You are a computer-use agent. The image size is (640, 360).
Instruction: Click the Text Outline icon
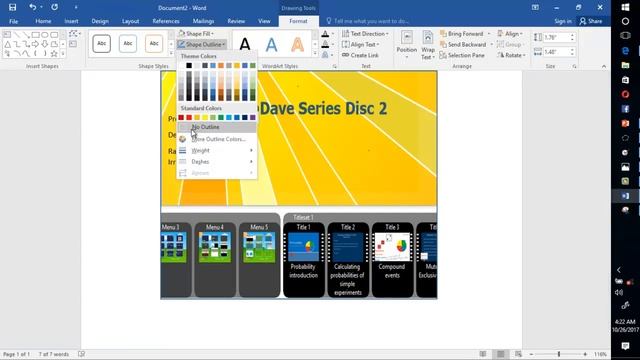325,44
